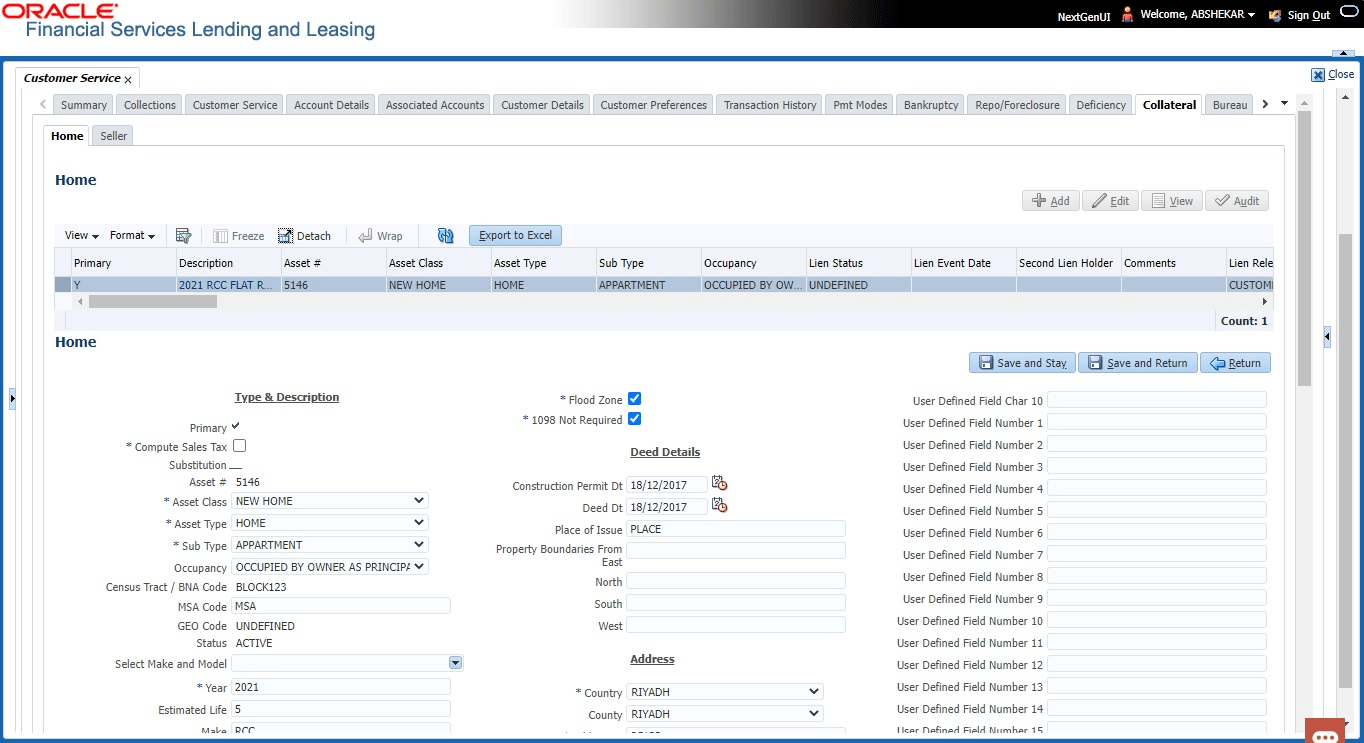Screen dimensions: 1364x743
Task: Detach the Home table
Action: tap(305, 236)
